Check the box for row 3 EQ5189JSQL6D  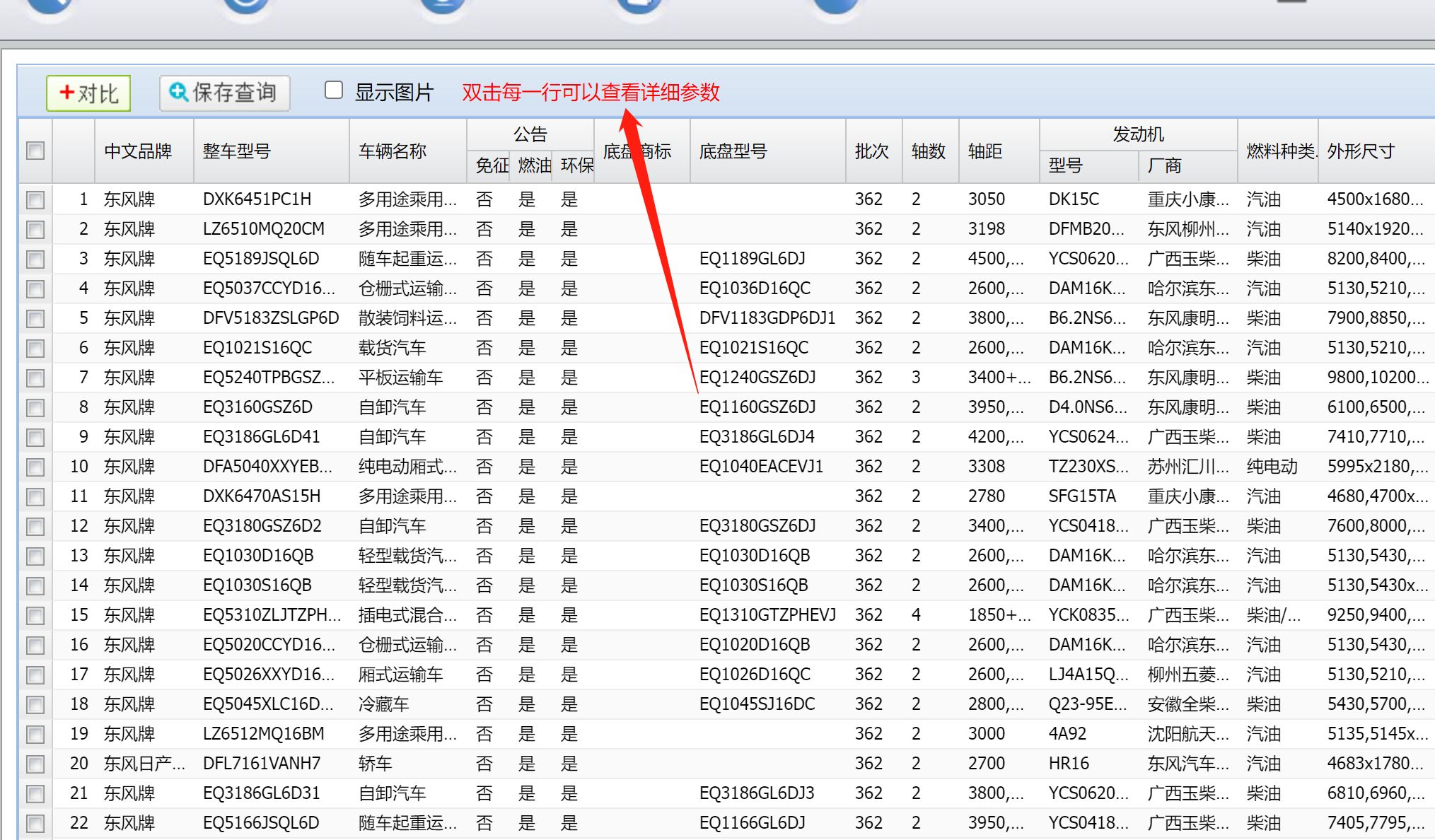point(35,259)
